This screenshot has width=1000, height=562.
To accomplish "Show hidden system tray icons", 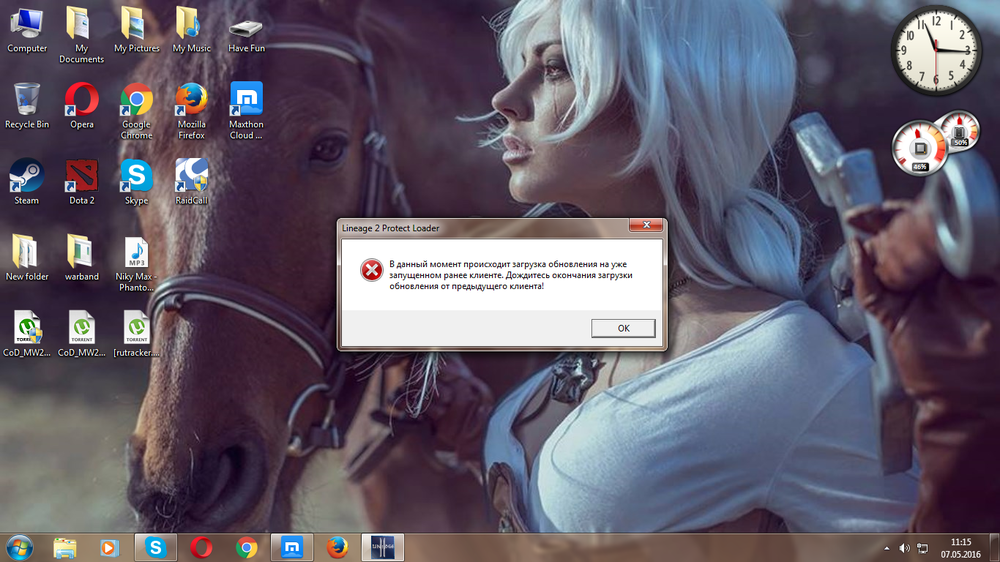I will (x=886, y=548).
